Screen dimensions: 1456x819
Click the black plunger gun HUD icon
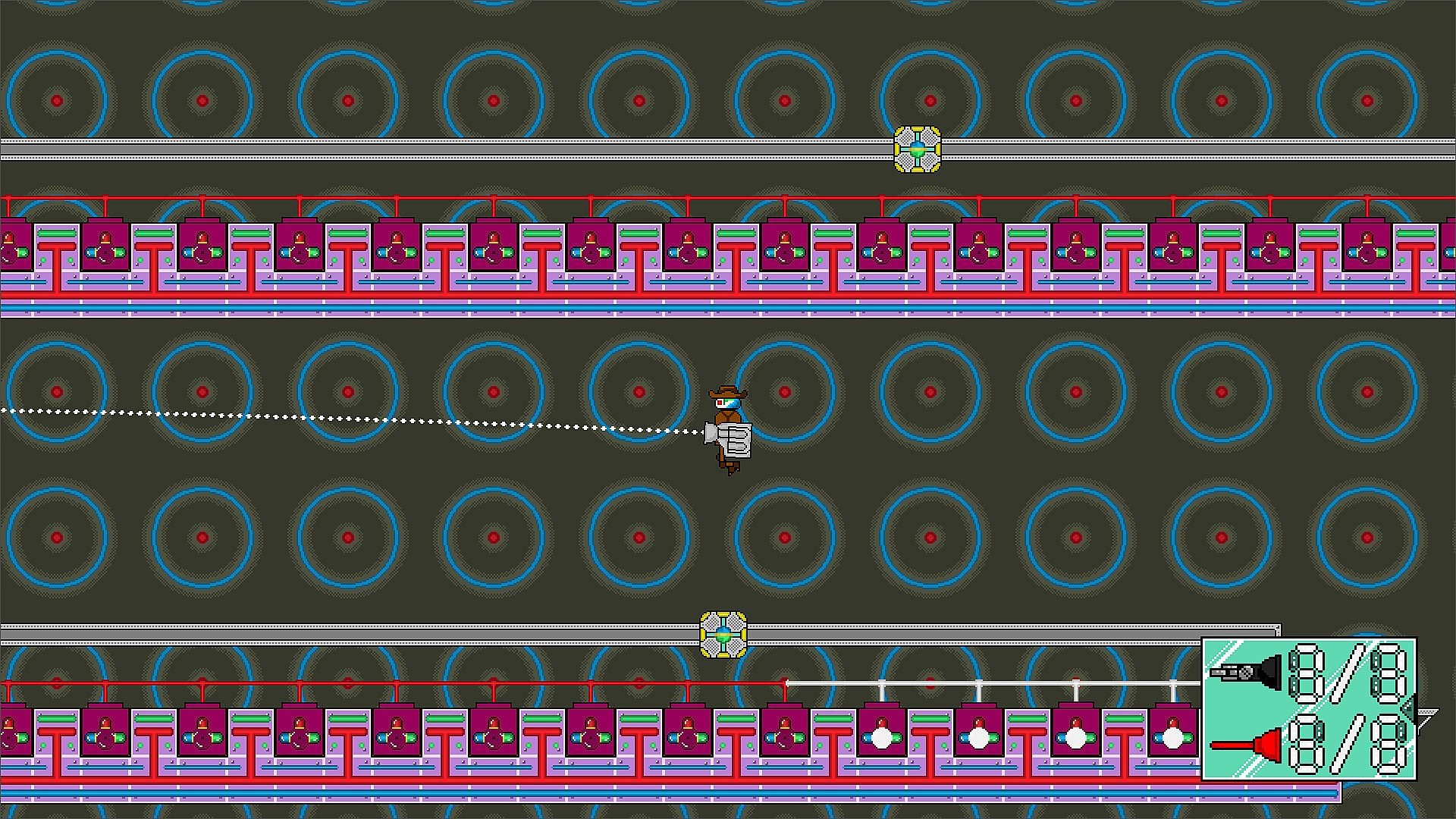[1247, 672]
